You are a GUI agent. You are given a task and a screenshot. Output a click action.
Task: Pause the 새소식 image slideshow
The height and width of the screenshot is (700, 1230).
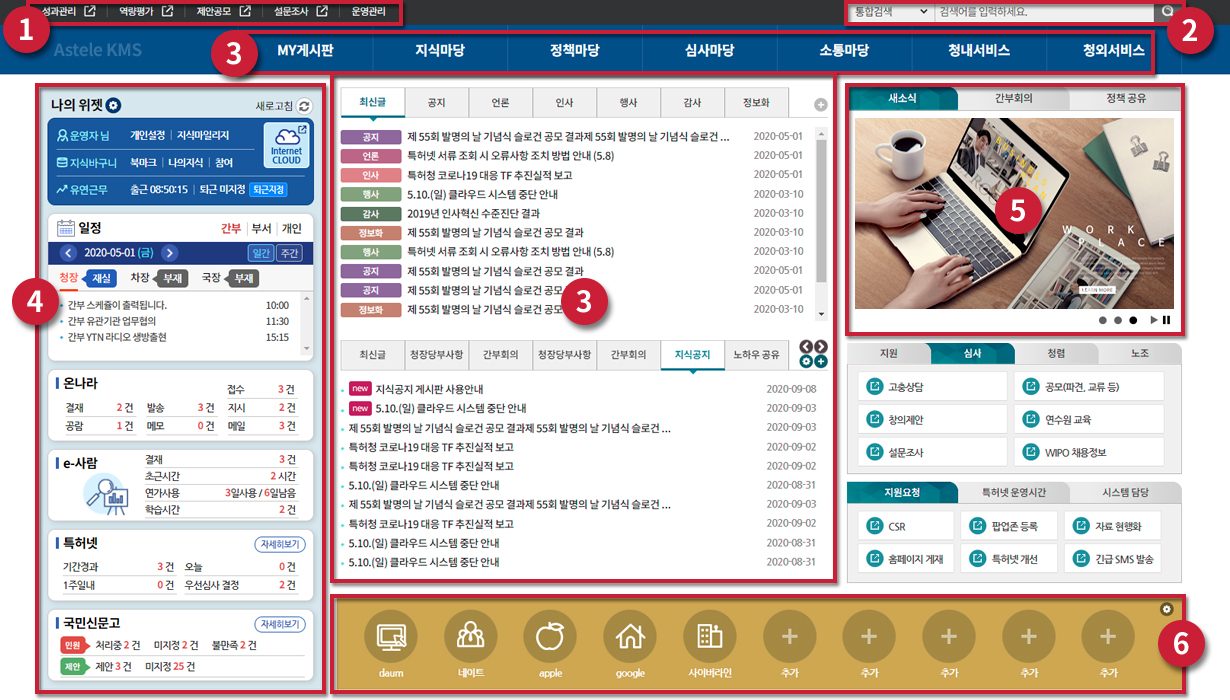1166,320
